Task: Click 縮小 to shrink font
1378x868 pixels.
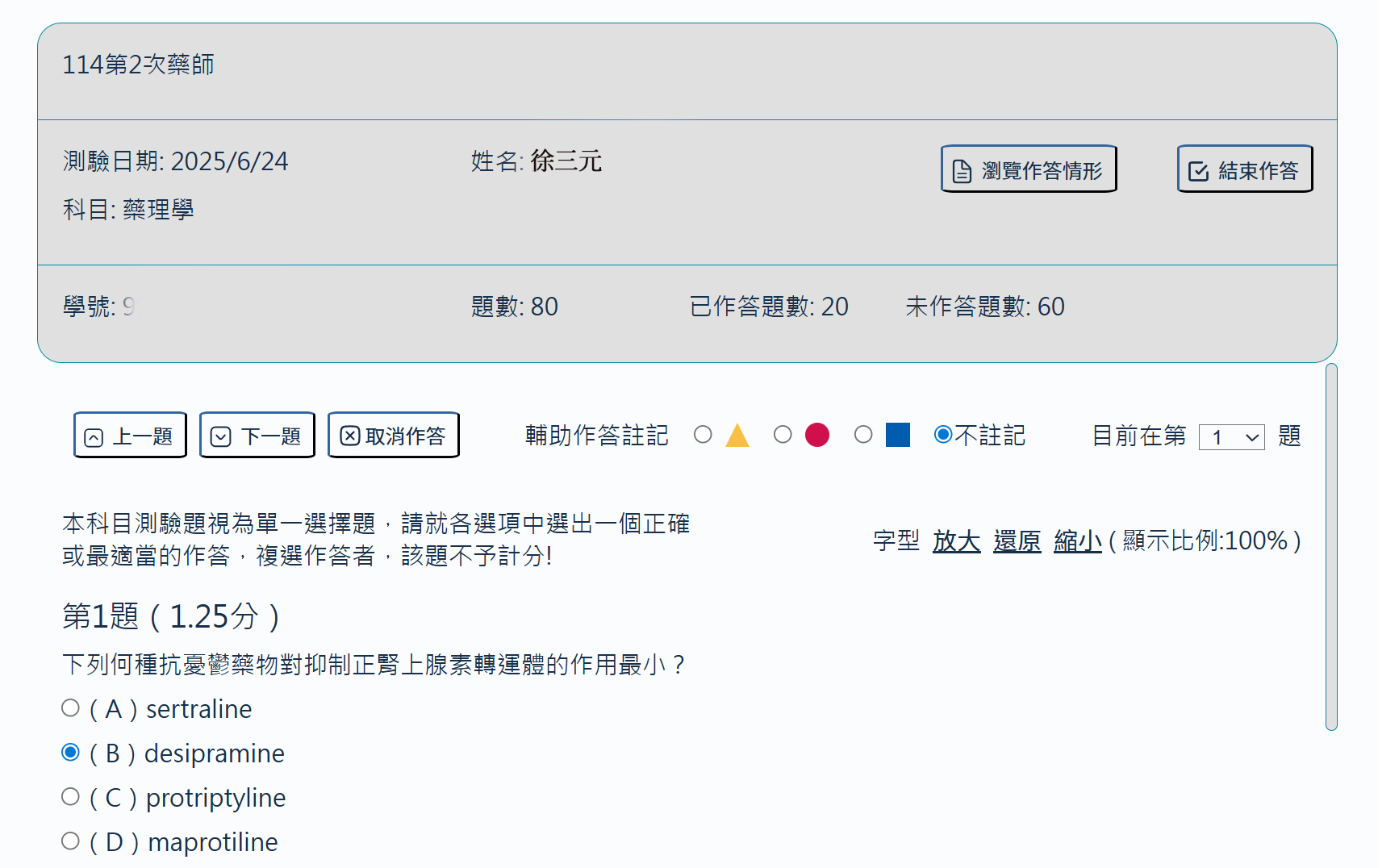Action: [1077, 540]
